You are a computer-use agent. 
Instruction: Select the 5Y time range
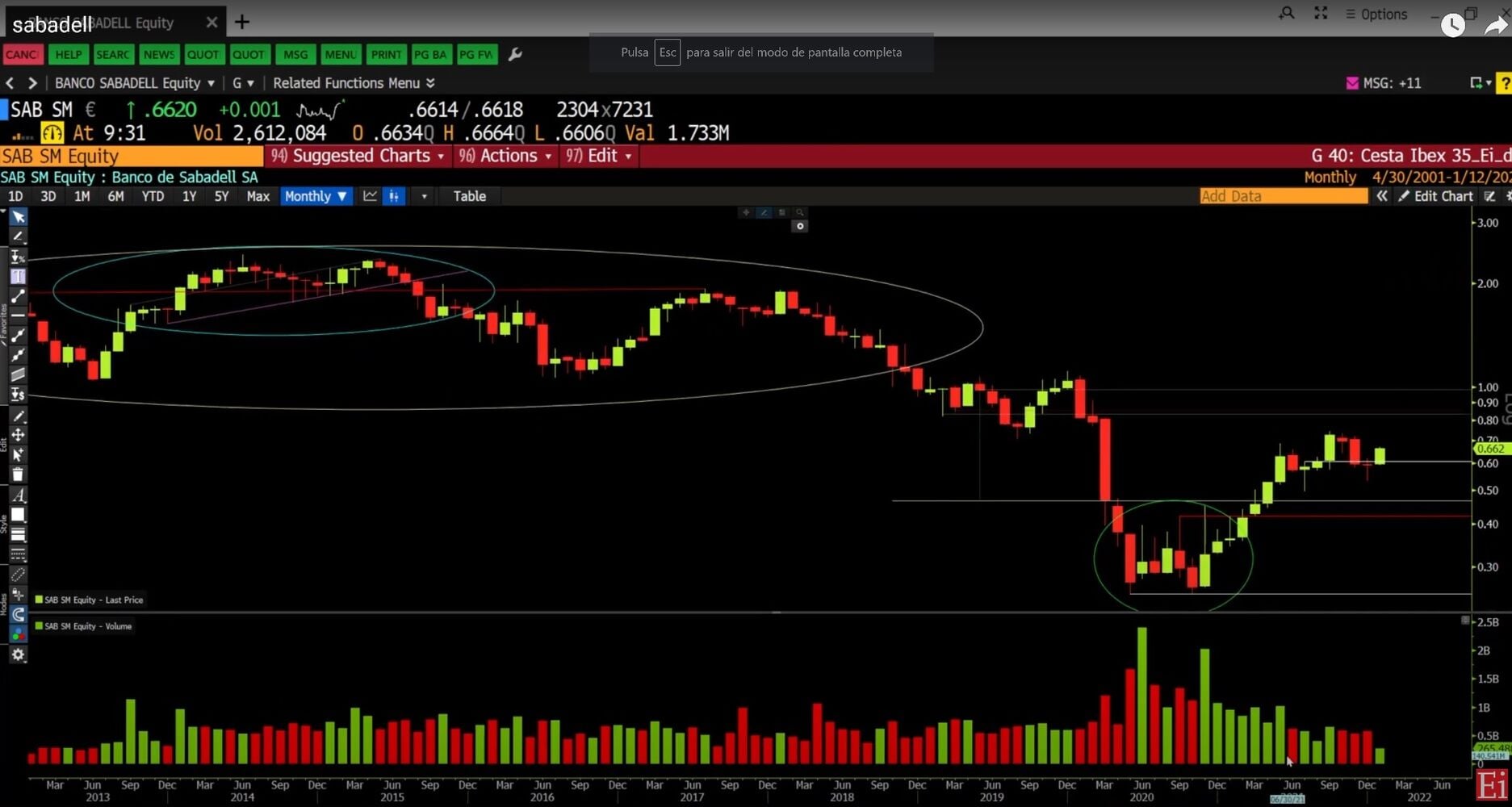click(221, 196)
